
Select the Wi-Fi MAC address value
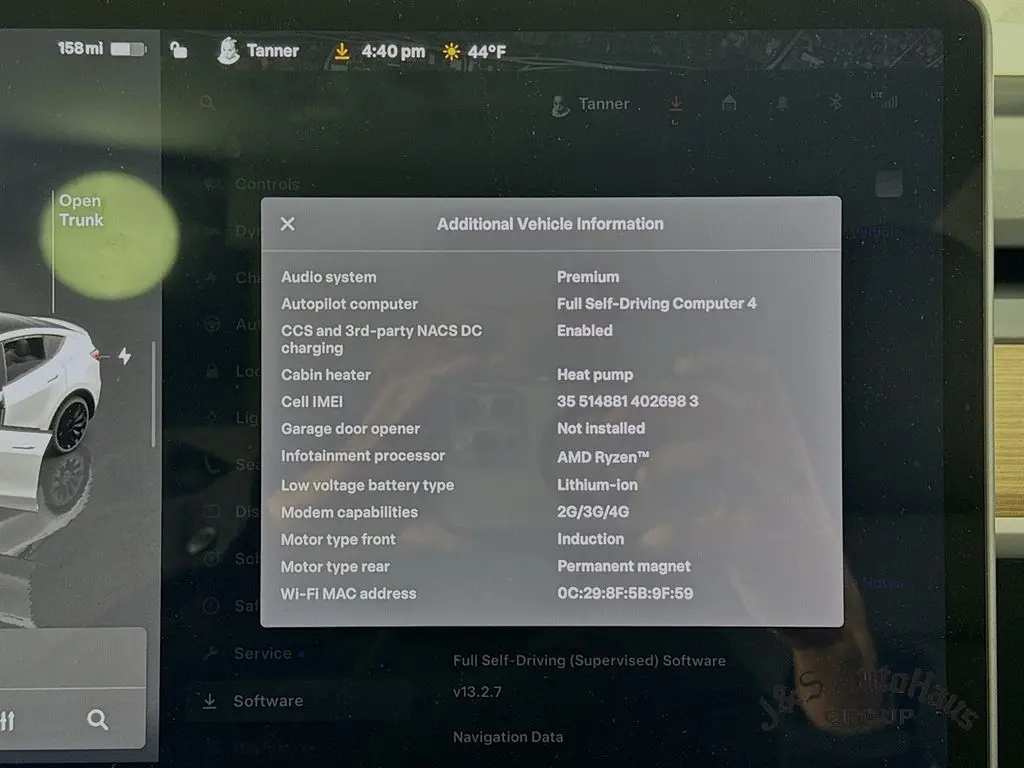(x=625, y=593)
